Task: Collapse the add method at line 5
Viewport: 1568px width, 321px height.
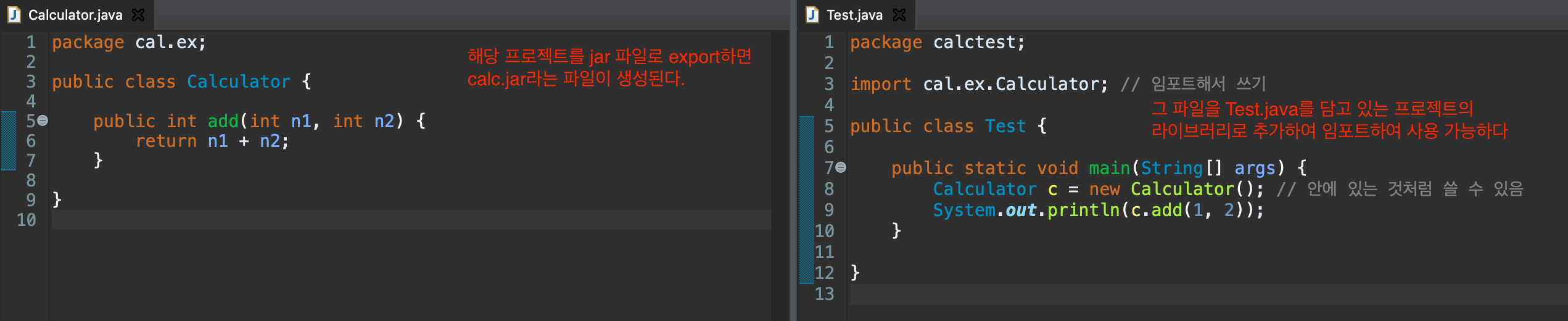Action: [x=43, y=121]
